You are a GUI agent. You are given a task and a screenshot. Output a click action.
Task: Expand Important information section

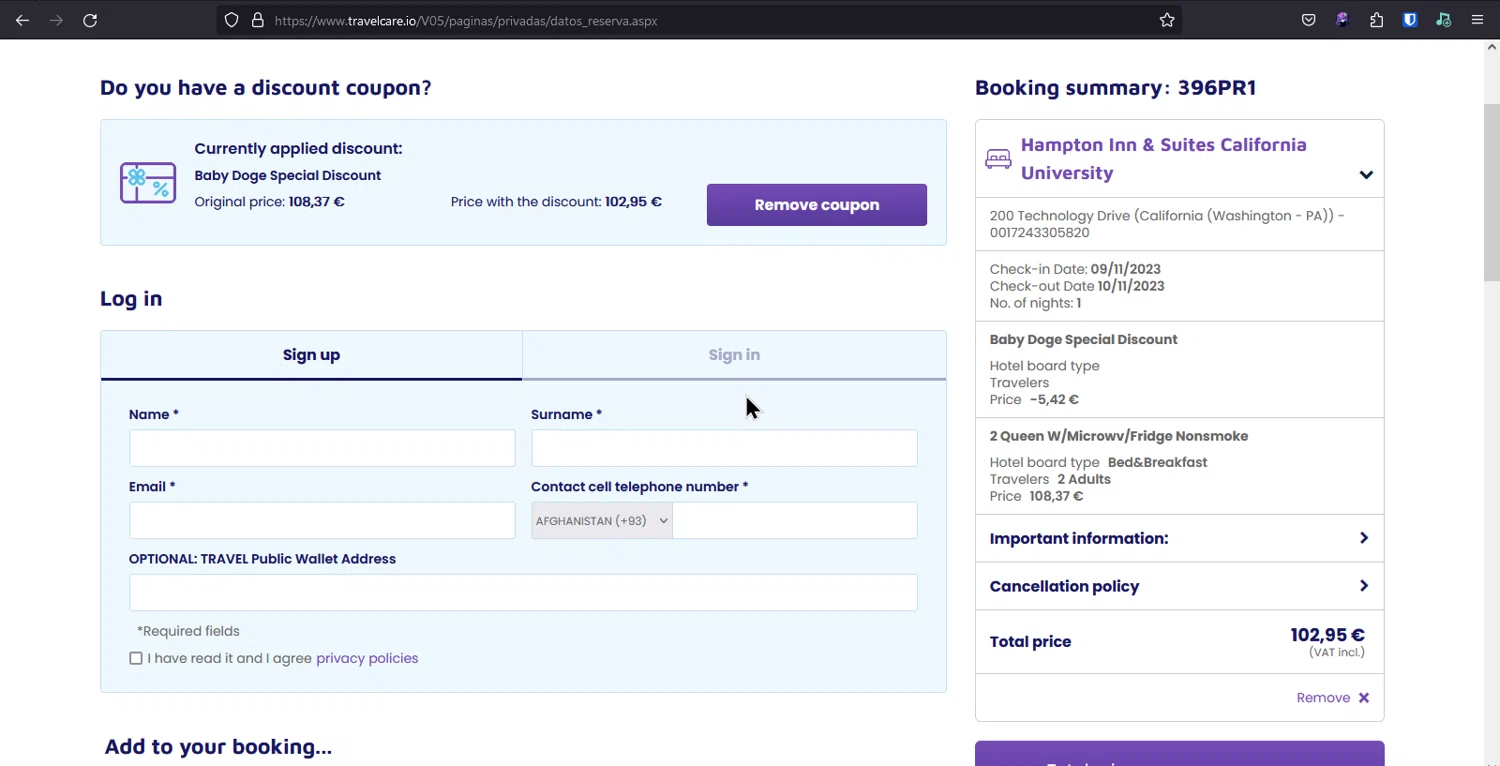pos(1180,538)
